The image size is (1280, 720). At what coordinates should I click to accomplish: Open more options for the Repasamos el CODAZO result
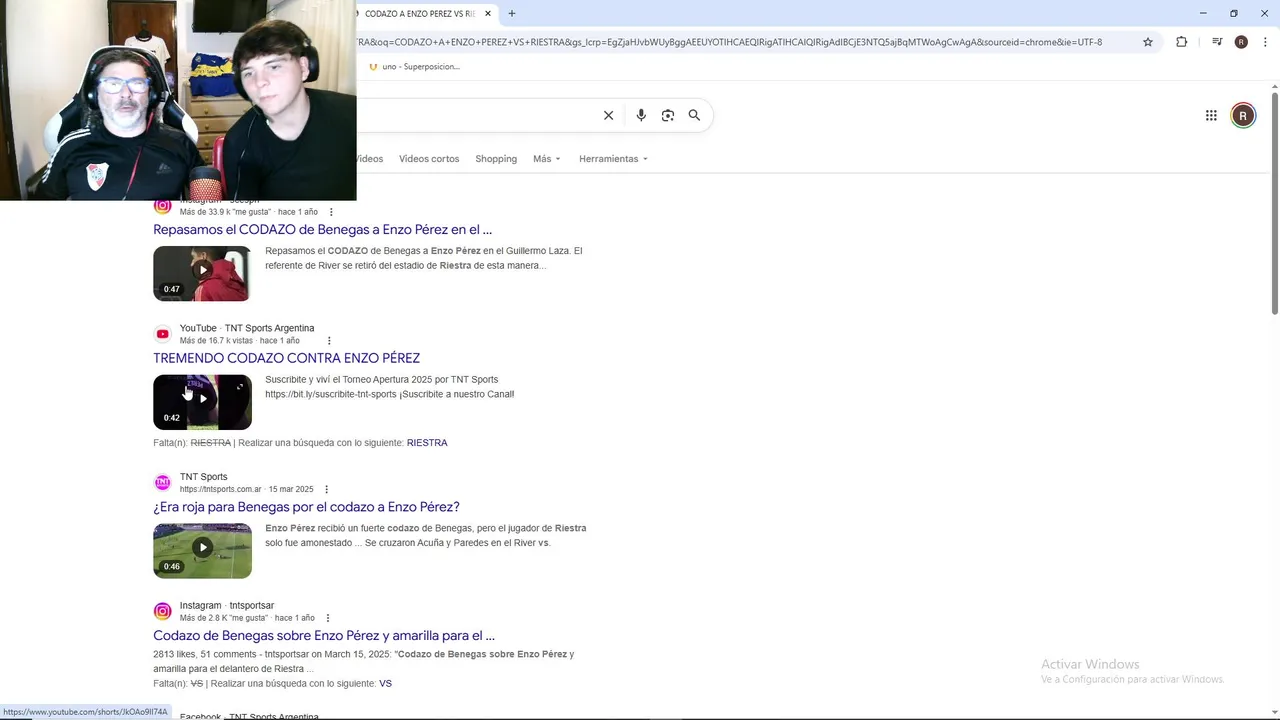[331, 212]
